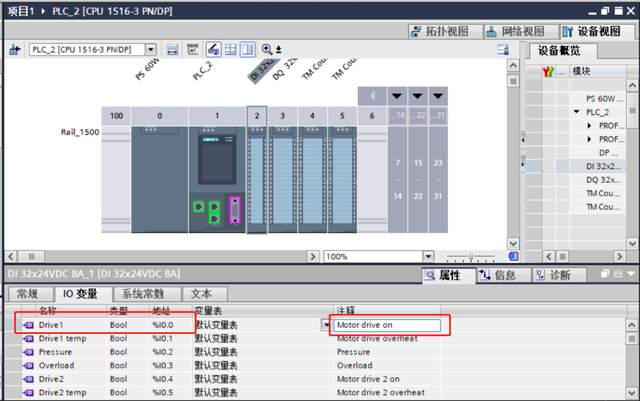The width and height of the screenshot is (640, 401).
Task: Toggle the horizontal split editor layout icon
Action: click(231, 50)
